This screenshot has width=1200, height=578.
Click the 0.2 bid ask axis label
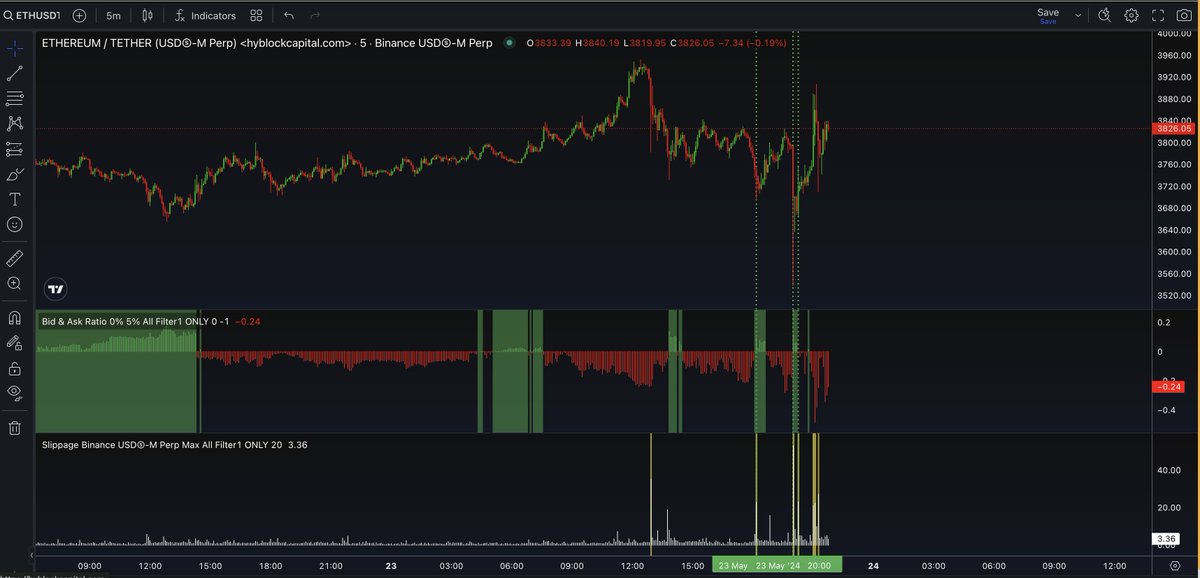tap(1163, 323)
